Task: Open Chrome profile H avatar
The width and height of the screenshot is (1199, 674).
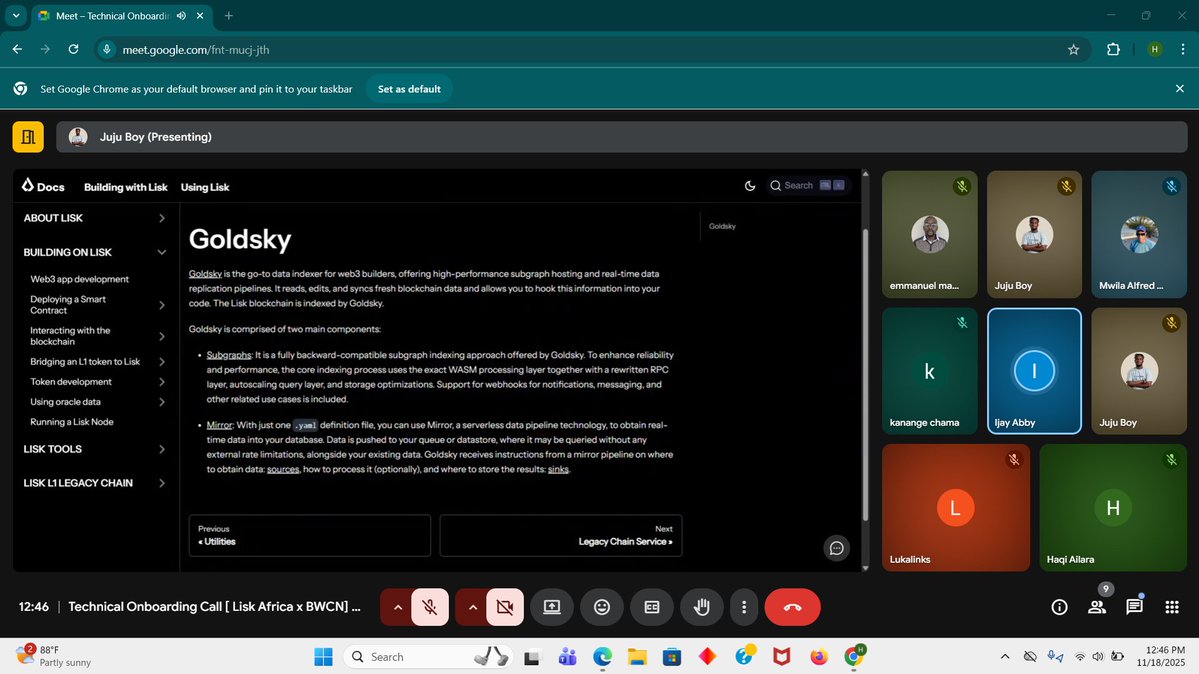Action: click(1155, 50)
